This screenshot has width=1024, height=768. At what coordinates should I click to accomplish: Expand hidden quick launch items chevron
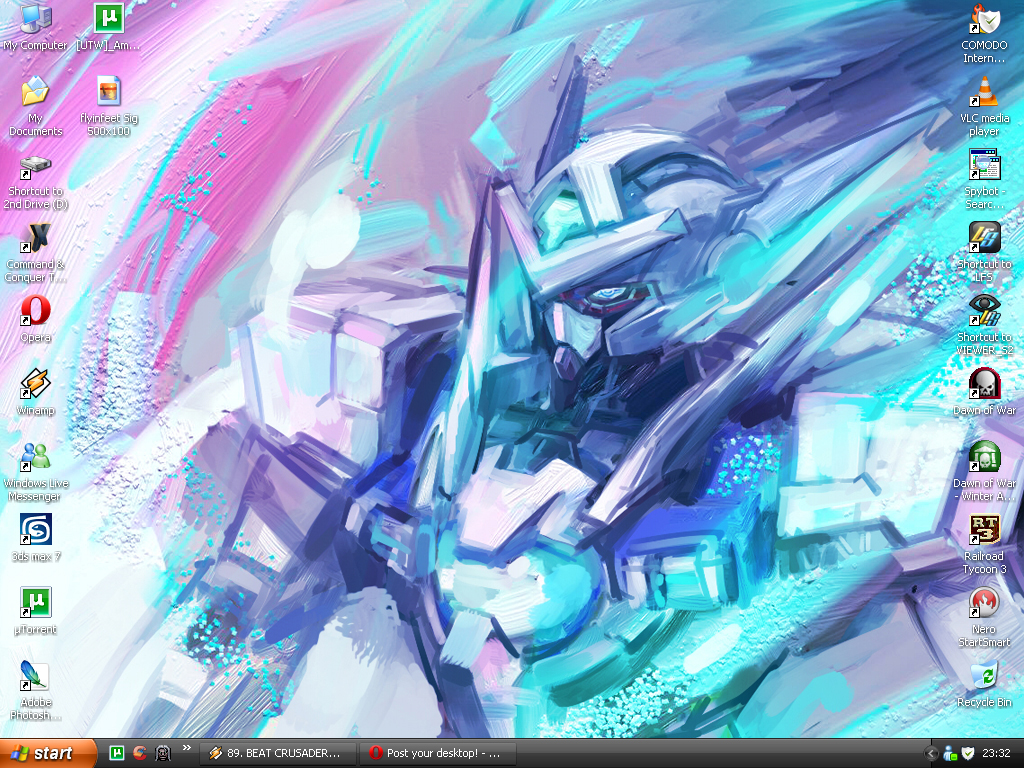187,748
